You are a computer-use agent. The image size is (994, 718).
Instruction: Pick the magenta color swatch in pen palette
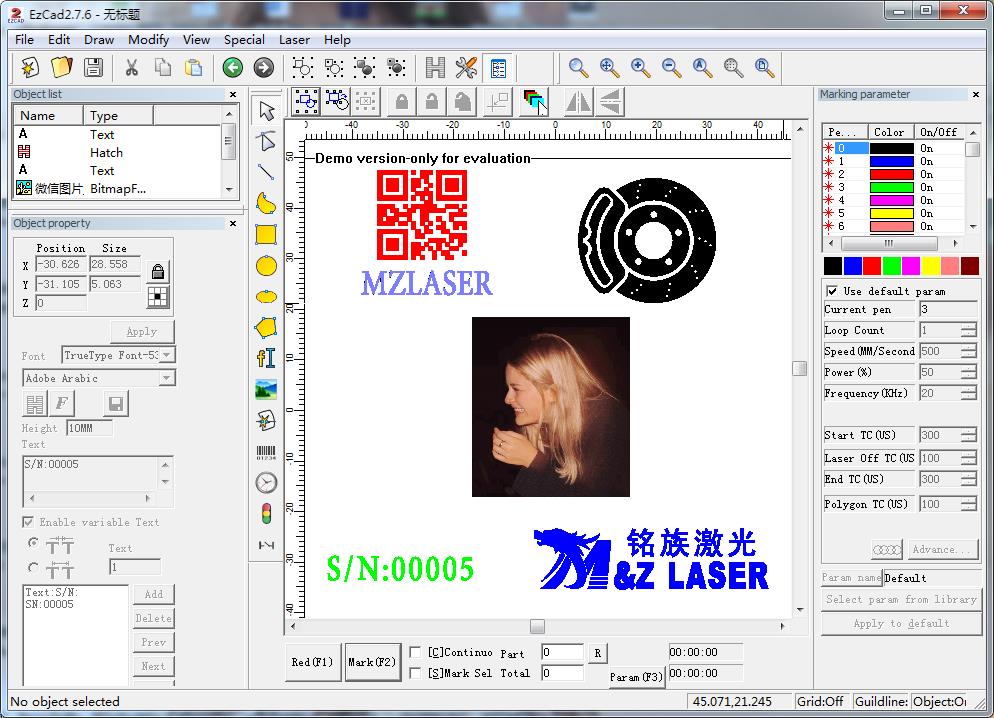coord(911,266)
